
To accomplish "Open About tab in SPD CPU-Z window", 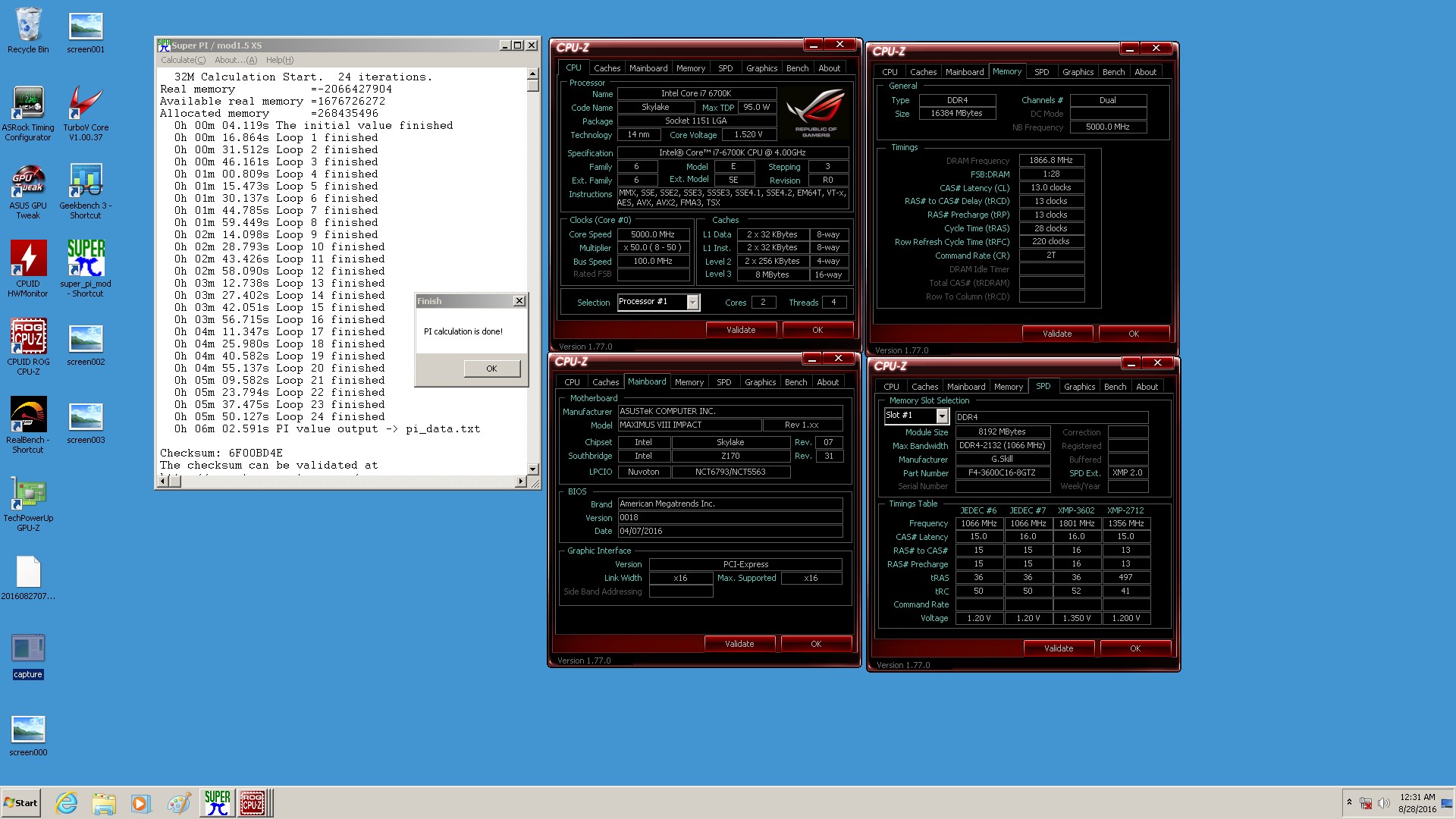I will click(x=1147, y=387).
